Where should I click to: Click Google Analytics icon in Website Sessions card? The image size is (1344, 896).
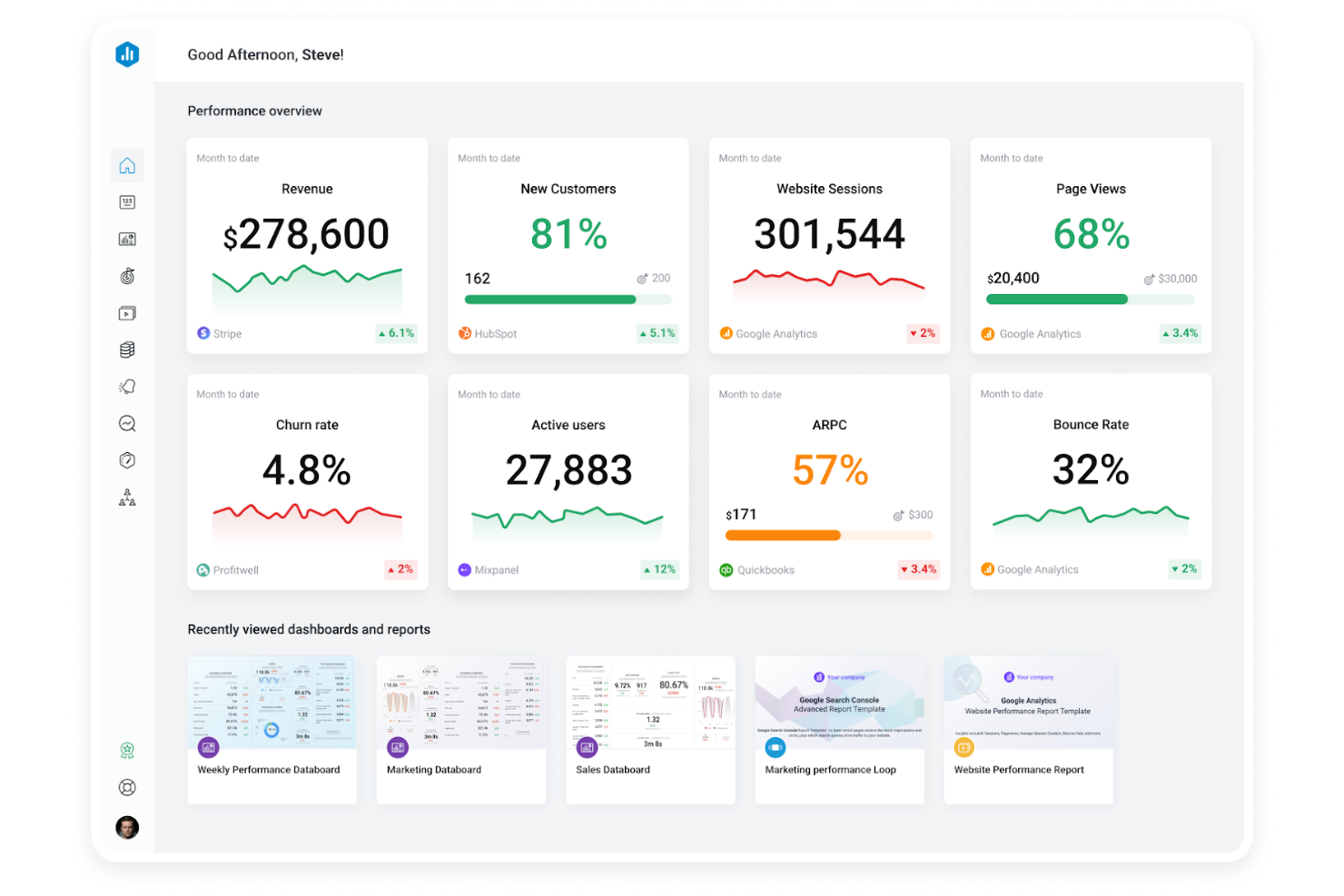click(726, 333)
